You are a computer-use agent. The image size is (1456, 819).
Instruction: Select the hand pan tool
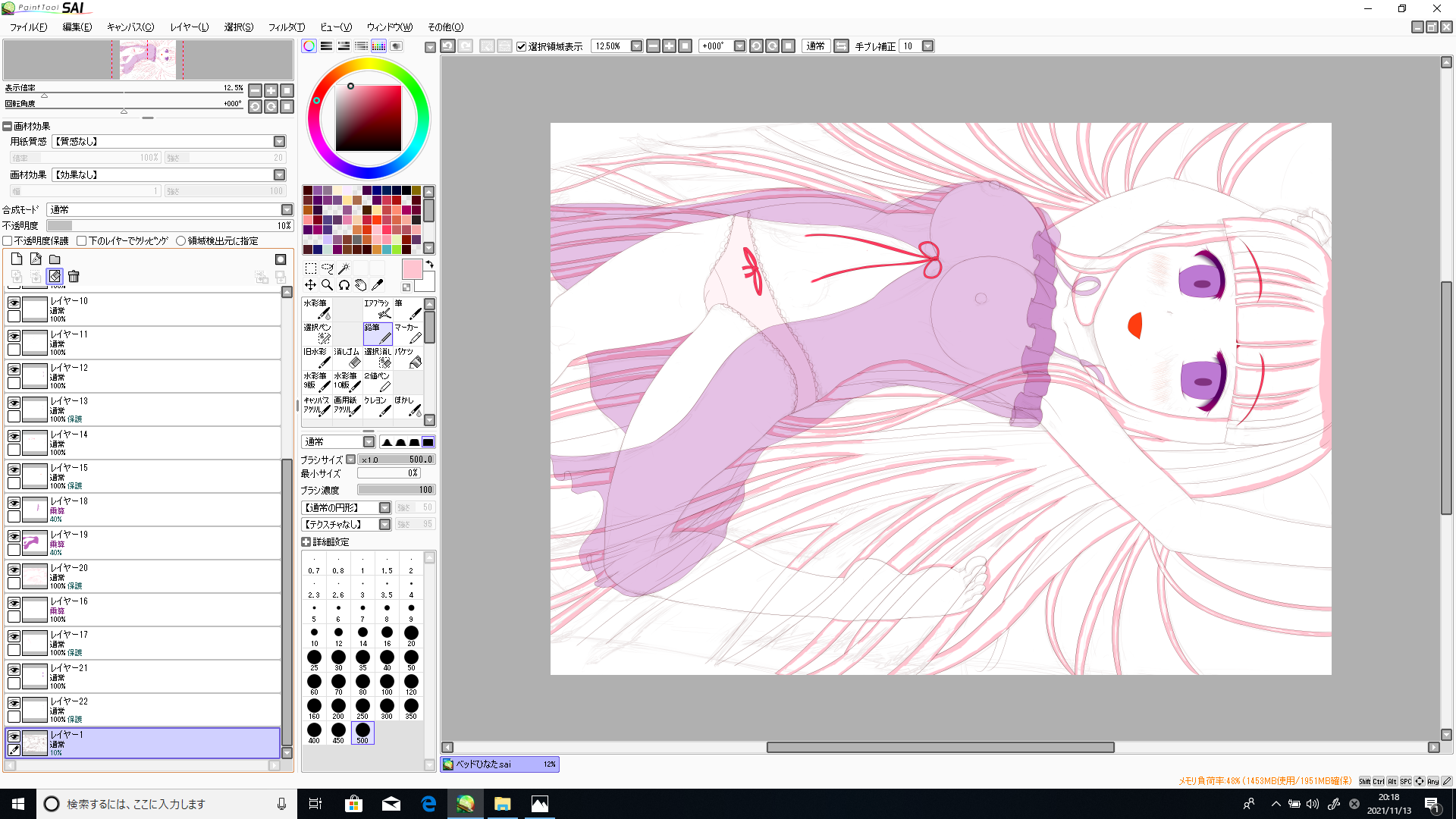361,285
